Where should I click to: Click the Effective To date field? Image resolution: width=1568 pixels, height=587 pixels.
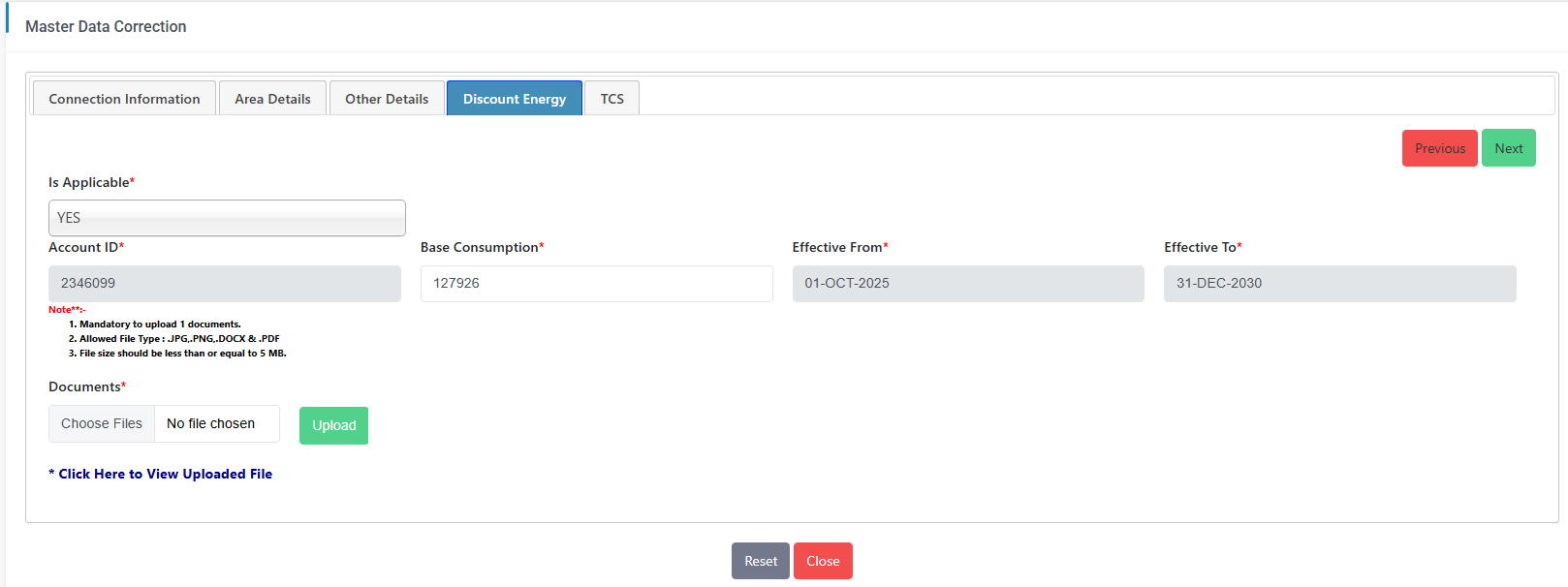point(1339,284)
